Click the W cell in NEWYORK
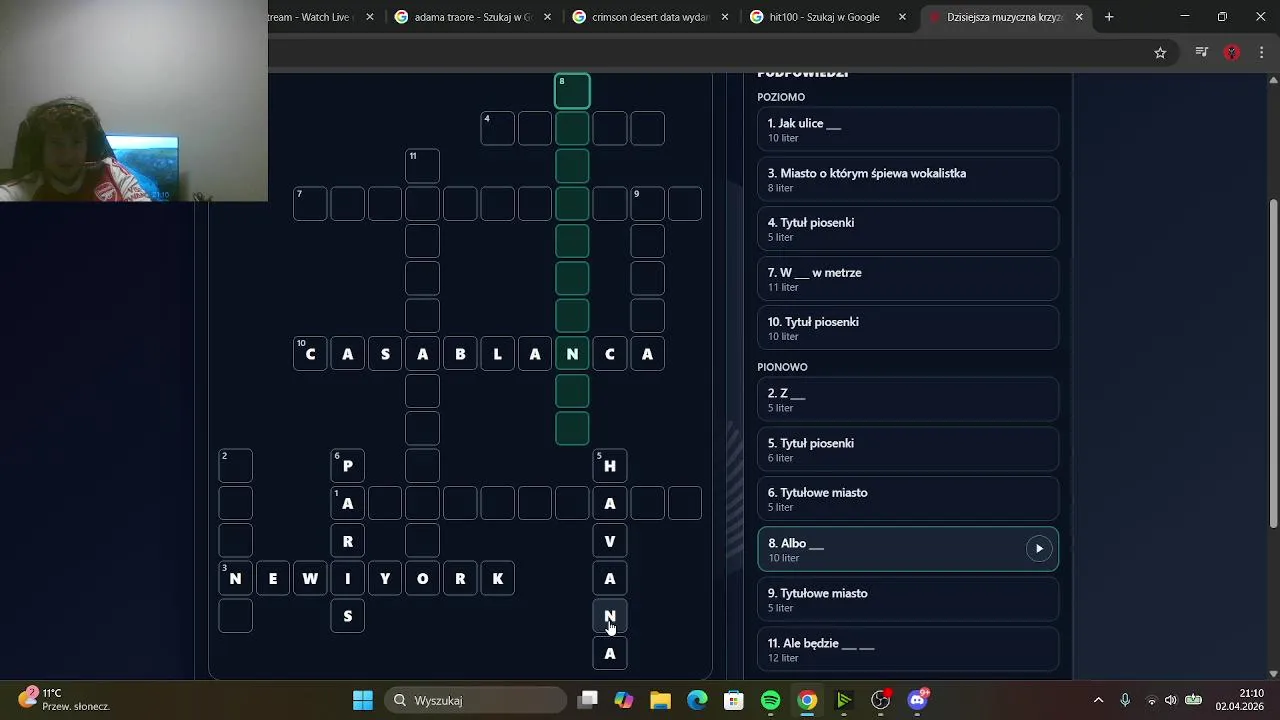The height and width of the screenshot is (720, 1280). 310,579
